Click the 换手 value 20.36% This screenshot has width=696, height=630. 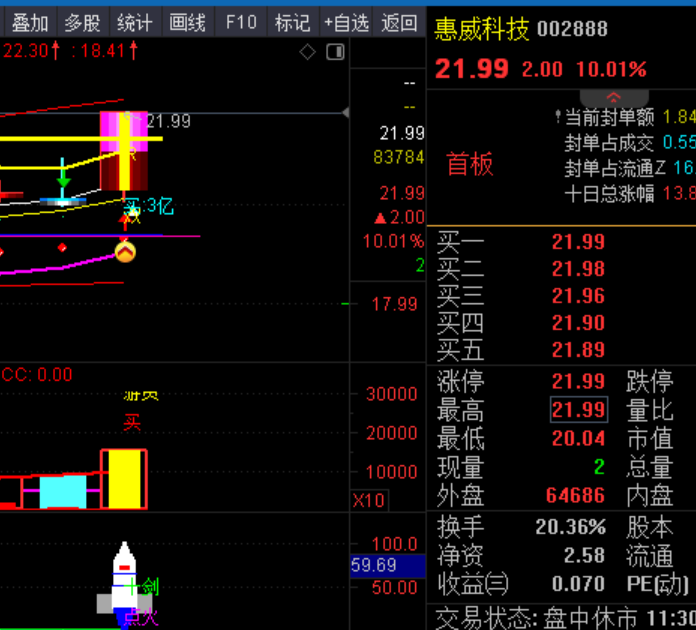570,527
